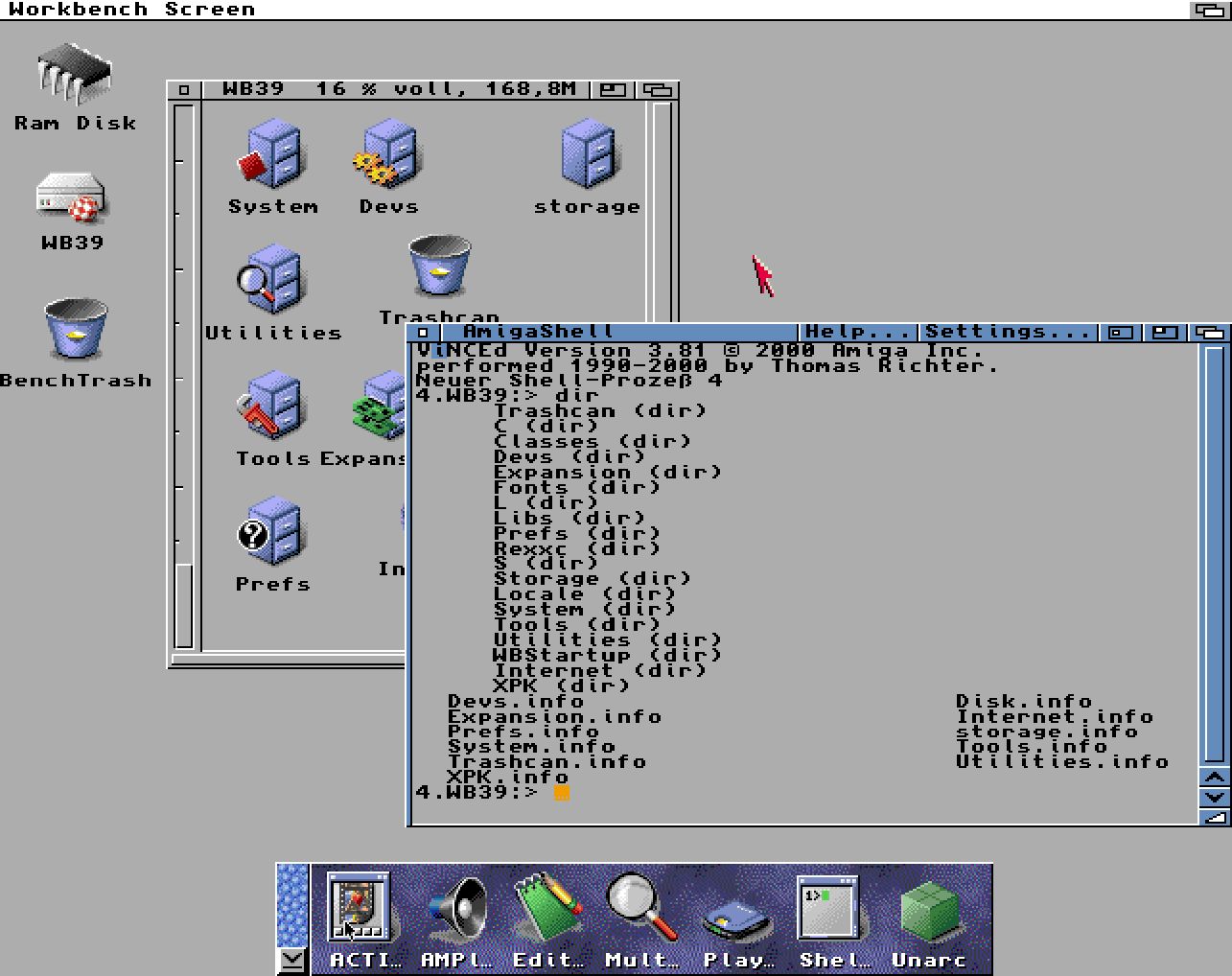
Task: Click the 'Devs.info' shell entry
Action: click(x=517, y=702)
